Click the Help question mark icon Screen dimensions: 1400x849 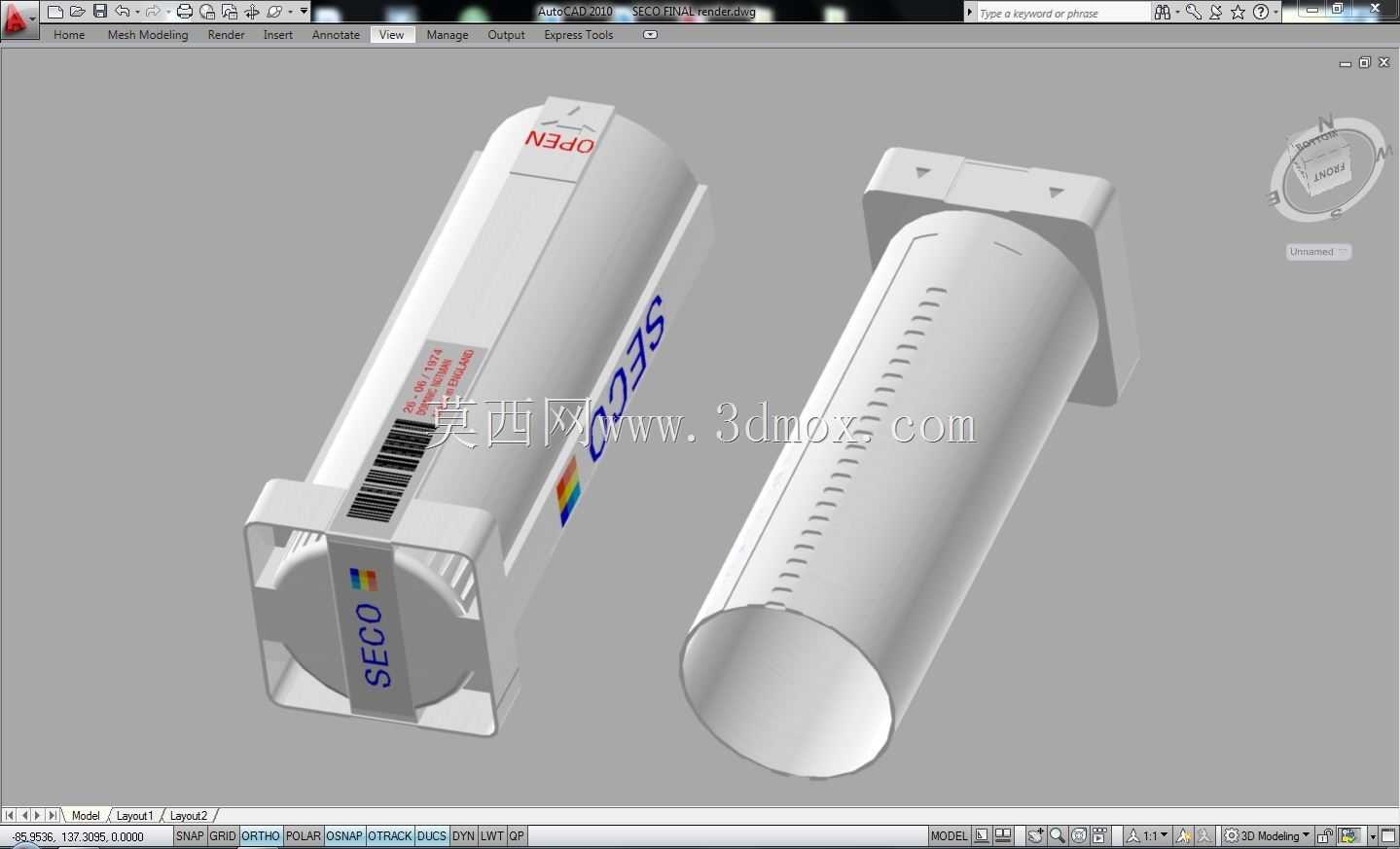1261,12
